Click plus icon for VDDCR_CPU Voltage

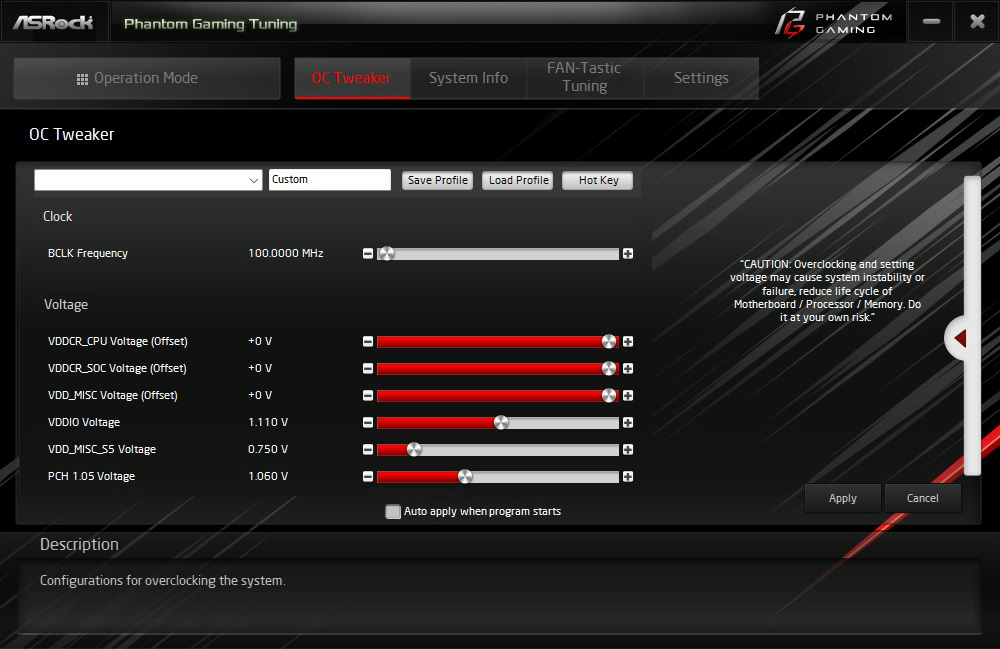[x=628, y=342]
